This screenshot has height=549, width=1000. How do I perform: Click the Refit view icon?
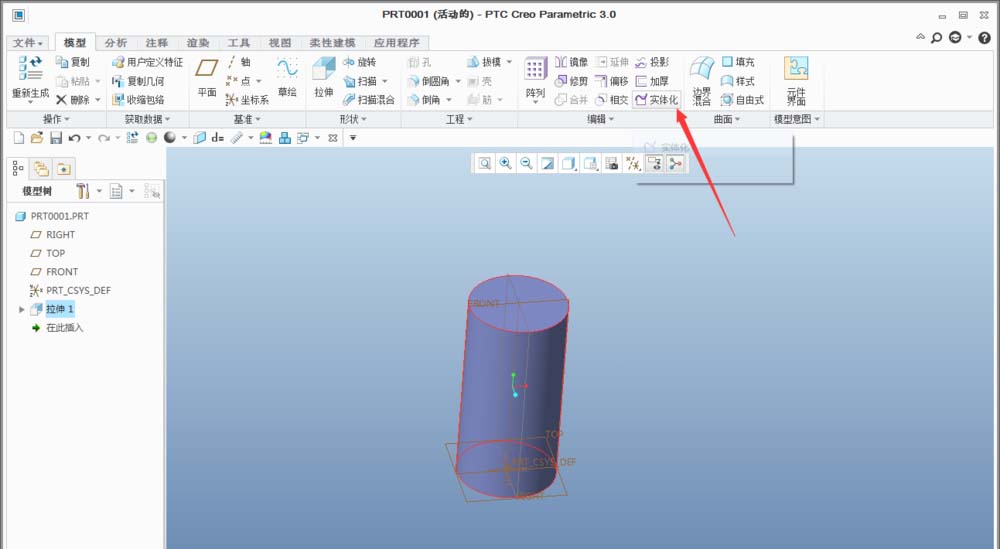(x=485, y=164)
